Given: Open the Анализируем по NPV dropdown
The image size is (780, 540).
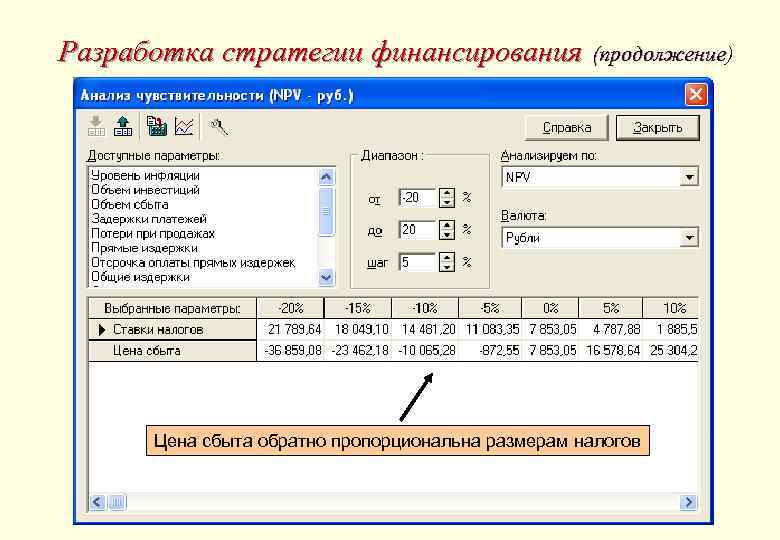Looking at the screenshot, I should [689, 177].
